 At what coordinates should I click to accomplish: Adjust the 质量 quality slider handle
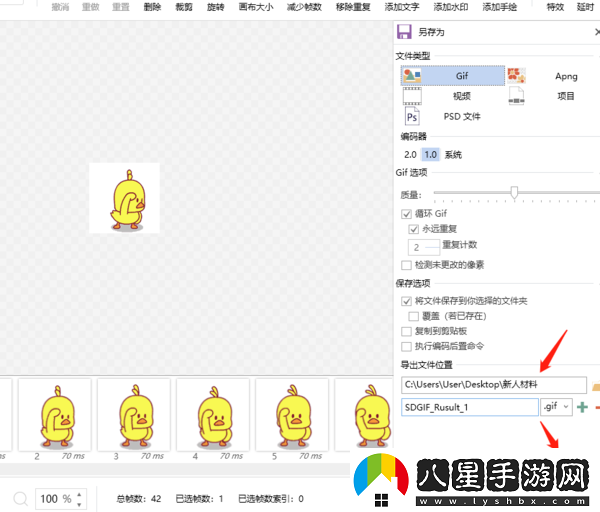tap(514, 192)
